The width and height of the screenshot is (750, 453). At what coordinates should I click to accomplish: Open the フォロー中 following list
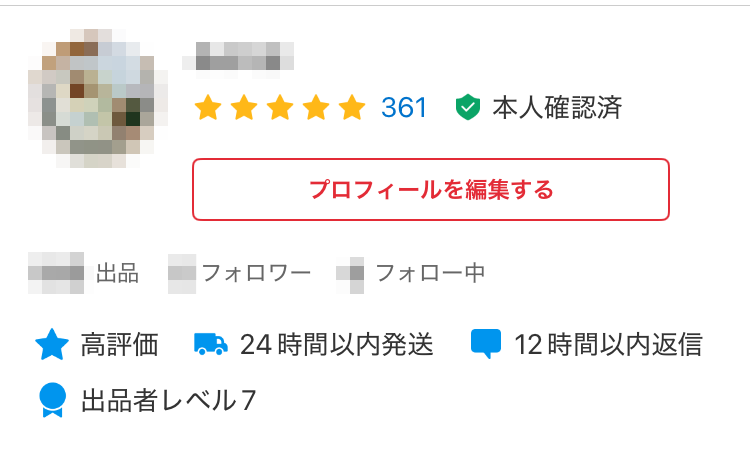click(x=411, y=273)
